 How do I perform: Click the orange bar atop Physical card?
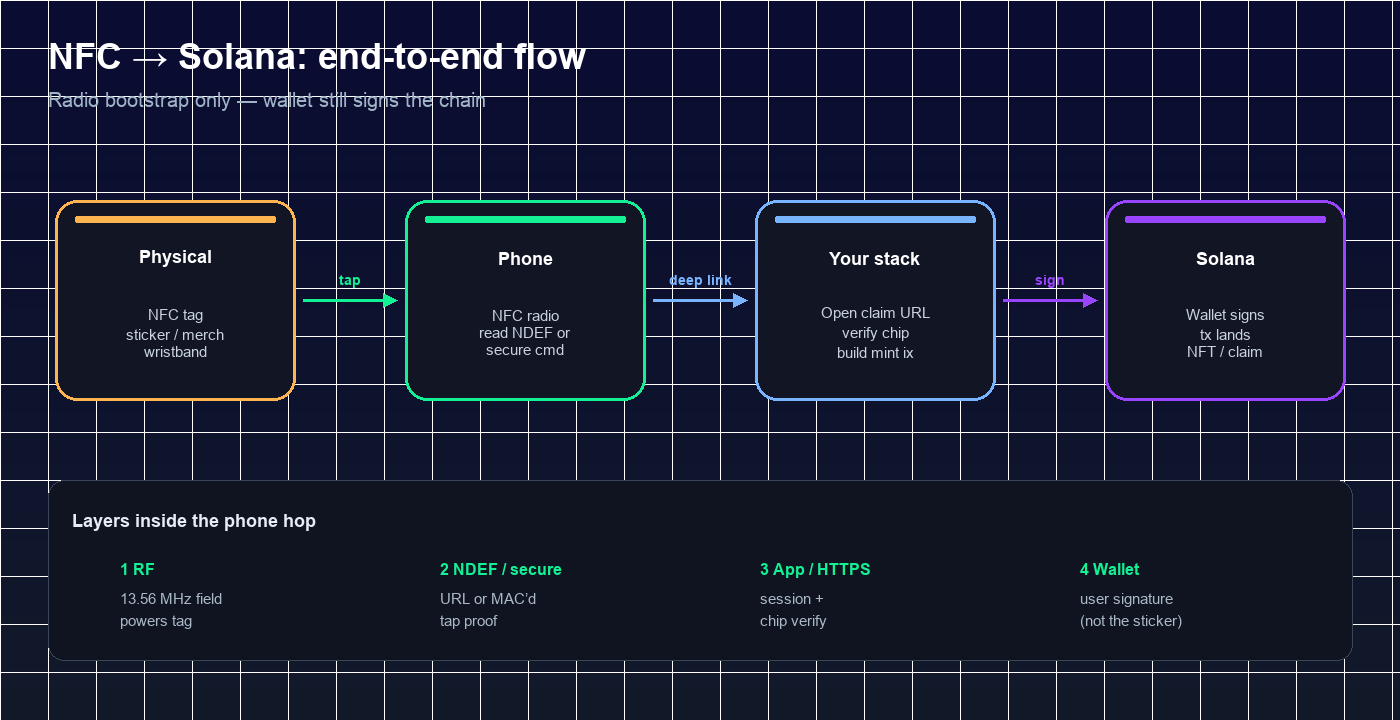click(x=175, y=220)
